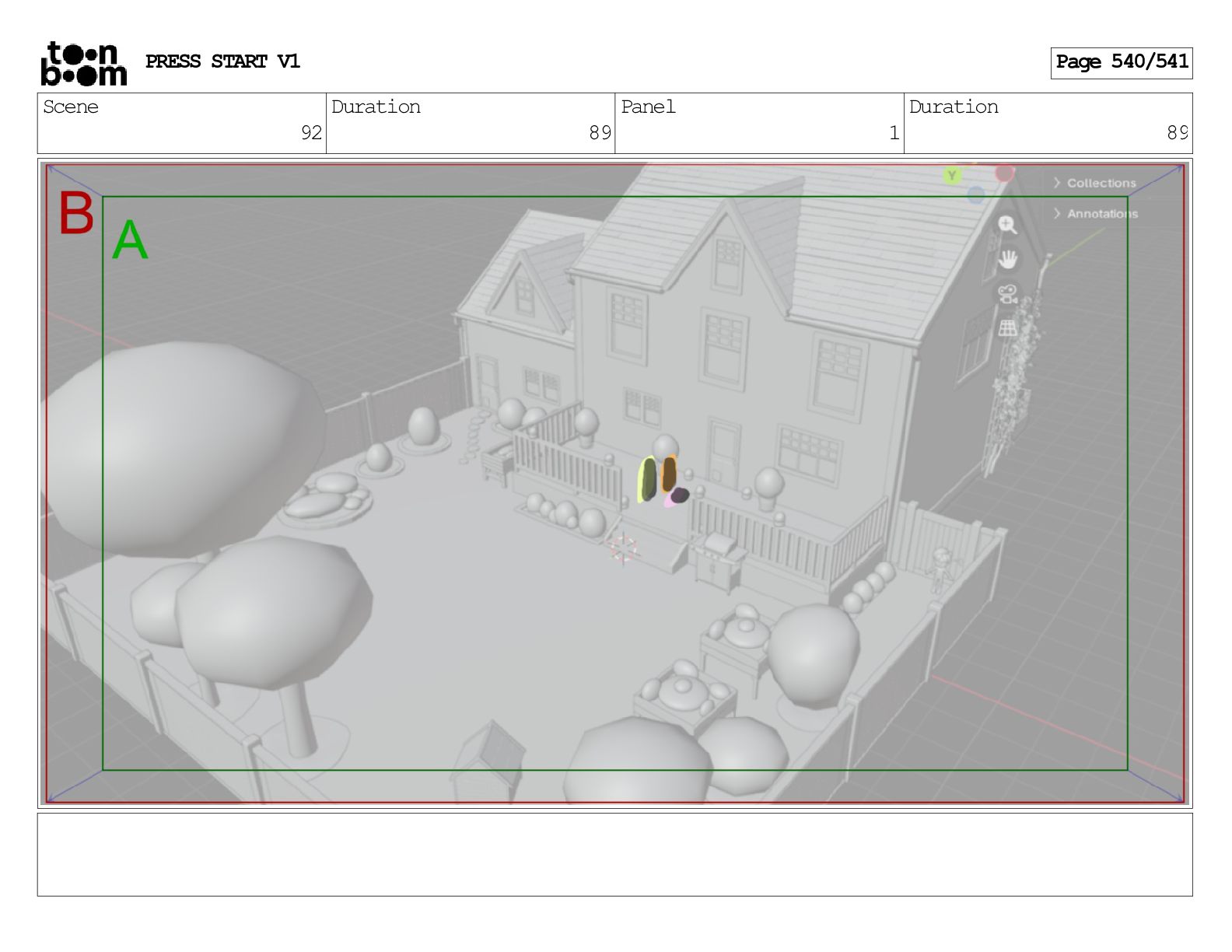The height and width of the screenshot is (952, 1232).
Task: Click the Toon Boom logo
Action: point(83,63)
